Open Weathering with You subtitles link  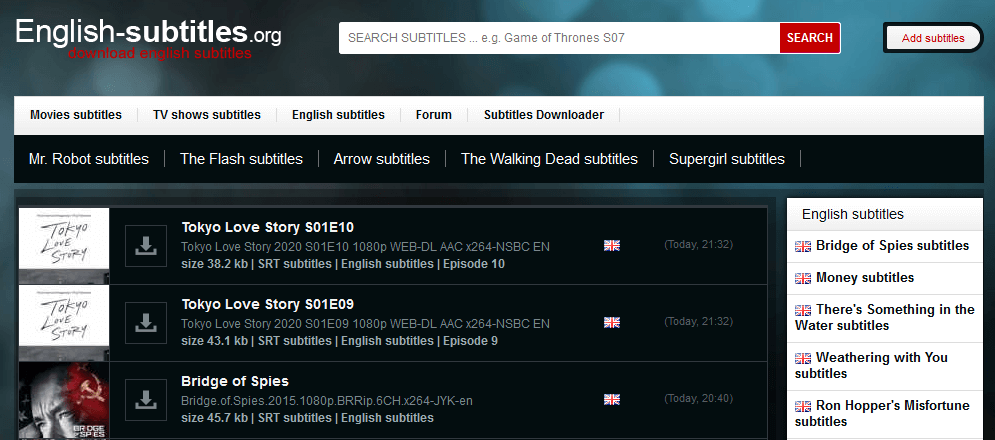tap(871, 365)
